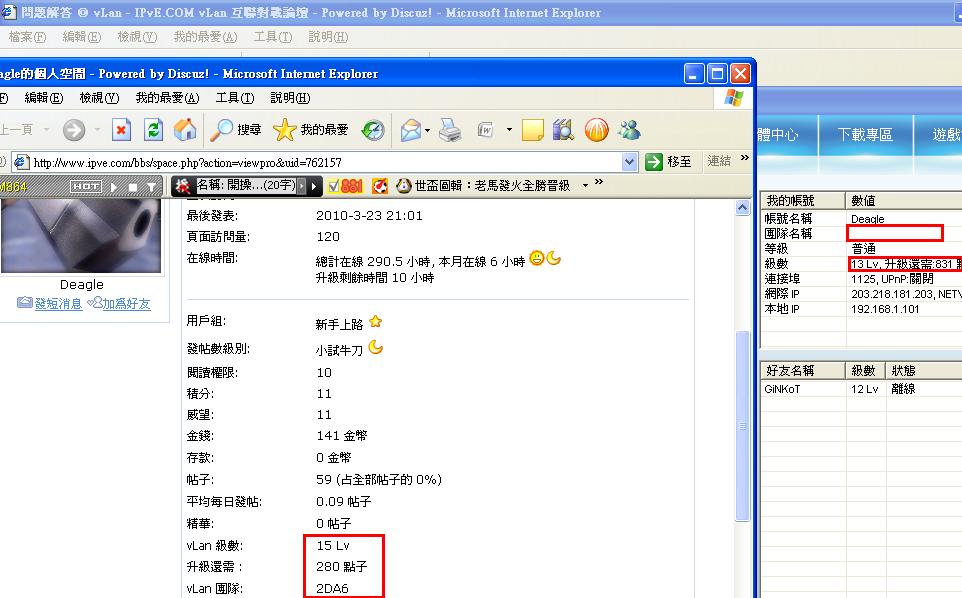
Task: Edit with Word document icon
Action: pyautogui.click(x=486, y=130)
